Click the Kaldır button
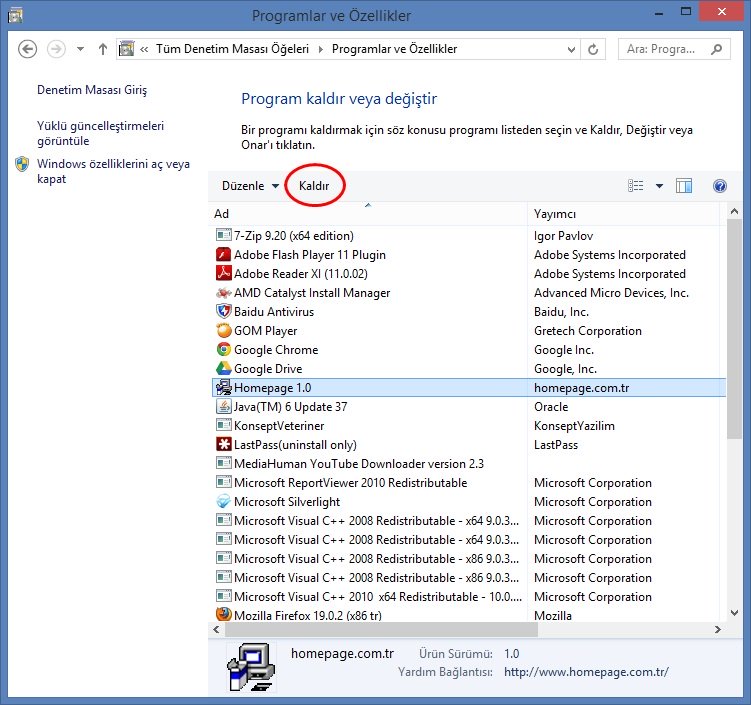Viewport: 751px width, 705px height. [314, 186]
